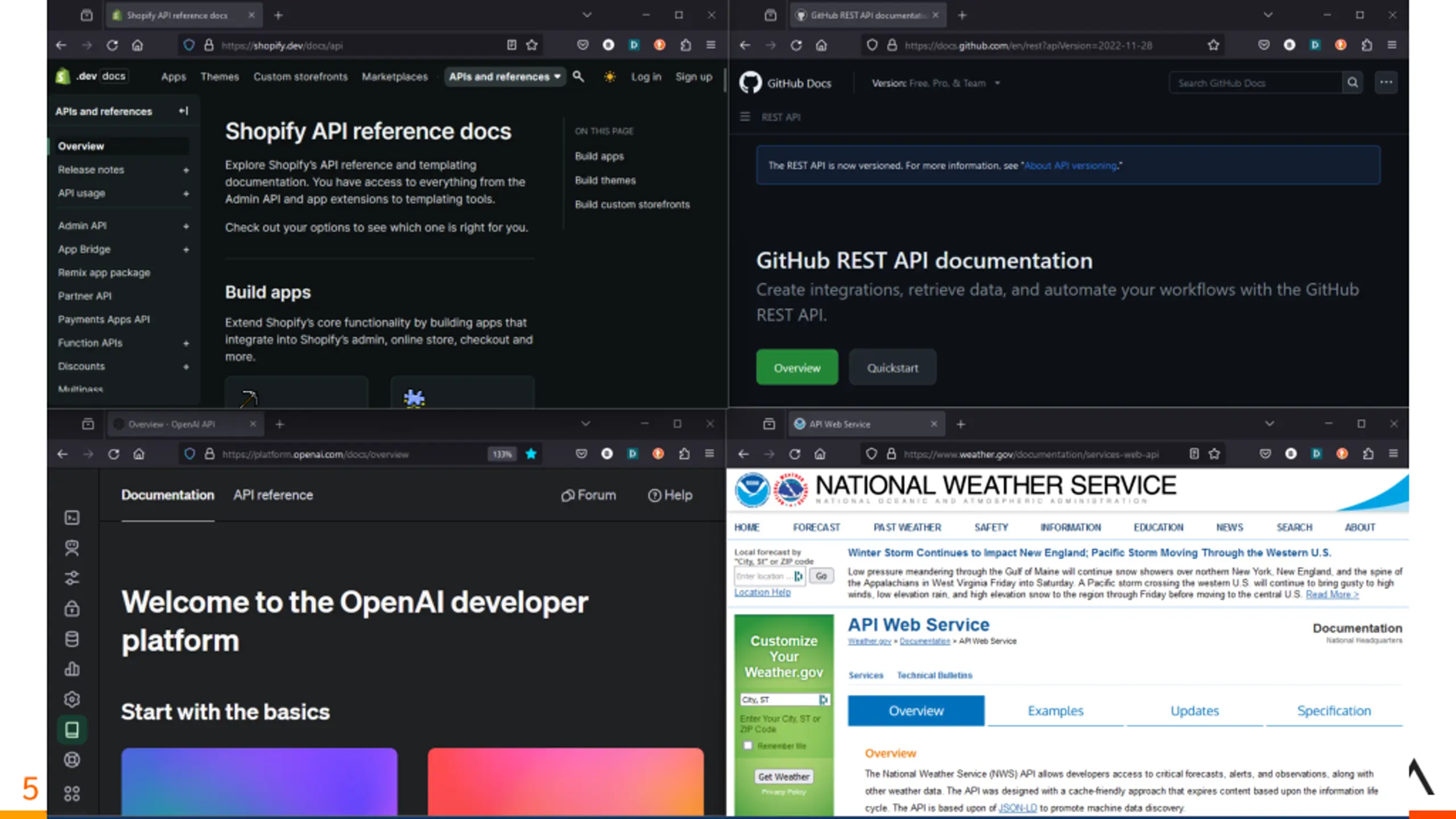Collapse the APIs and references sidebar
This screenshot has height=819, width=1456.
pyautogui.click(x=183, y=111)
